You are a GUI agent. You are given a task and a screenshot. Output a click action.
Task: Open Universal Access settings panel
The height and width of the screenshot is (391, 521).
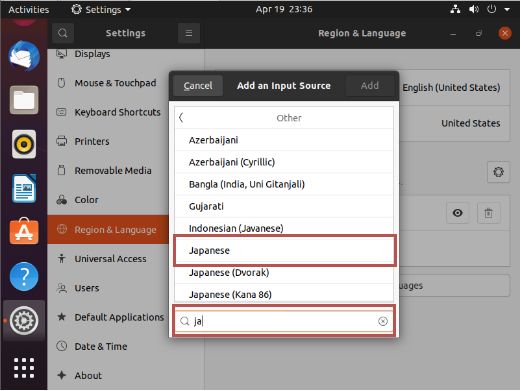click(x=108, y=259)
